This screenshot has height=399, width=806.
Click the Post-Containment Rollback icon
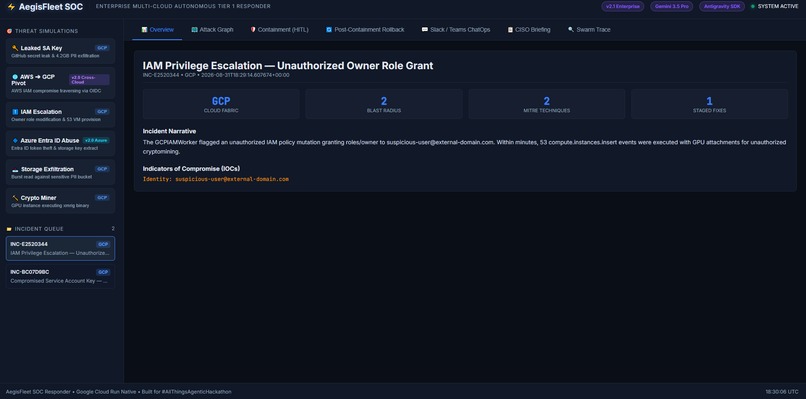click(329, 30)
